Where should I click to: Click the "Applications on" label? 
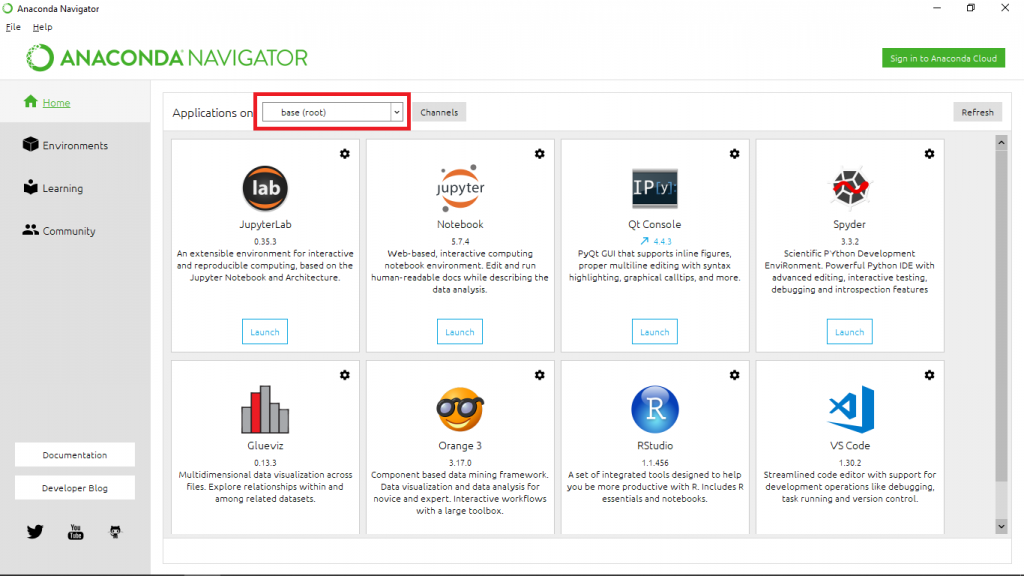point(212,113)
